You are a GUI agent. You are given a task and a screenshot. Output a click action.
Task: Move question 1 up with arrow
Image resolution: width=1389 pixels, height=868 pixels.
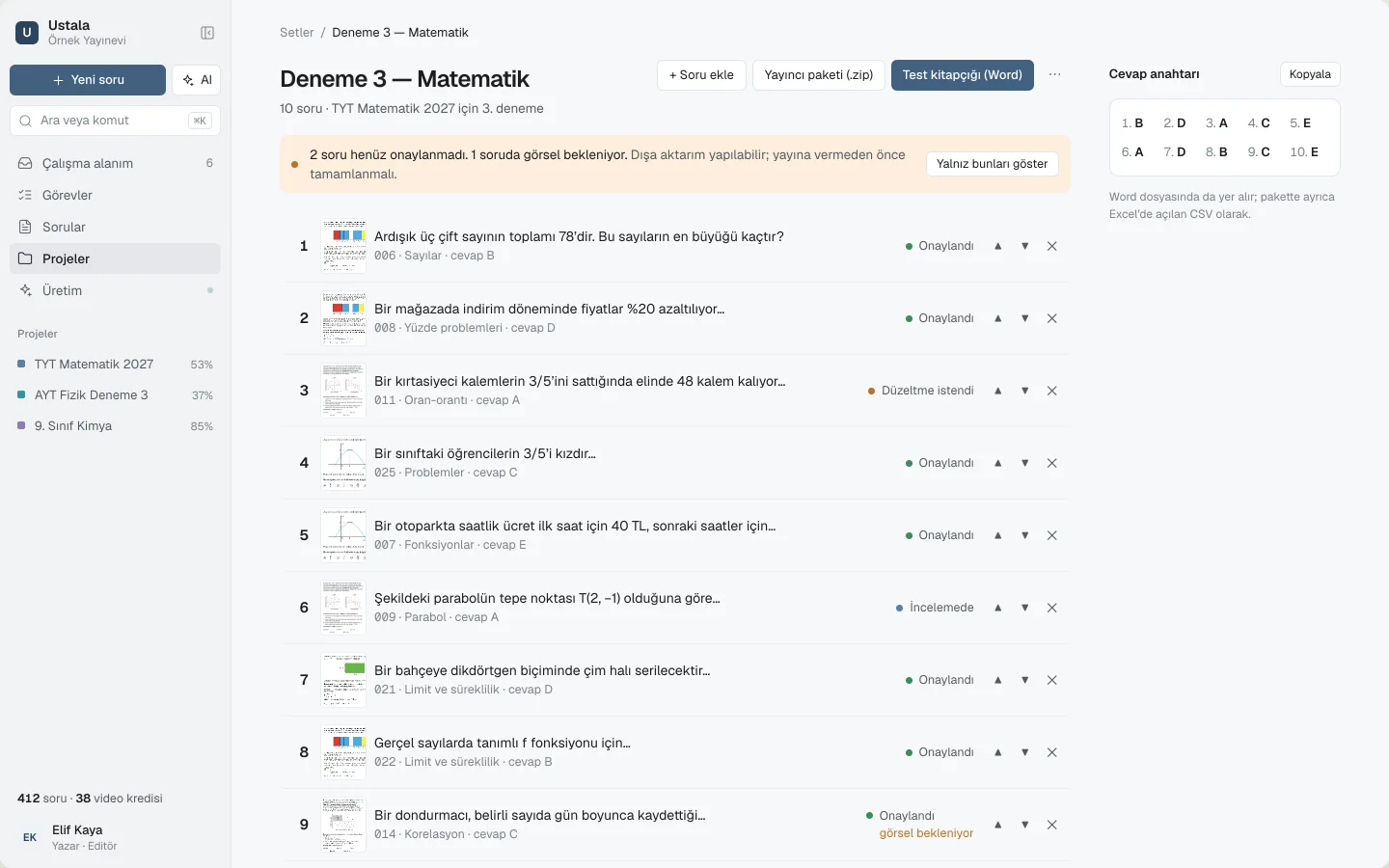point(998,246)
